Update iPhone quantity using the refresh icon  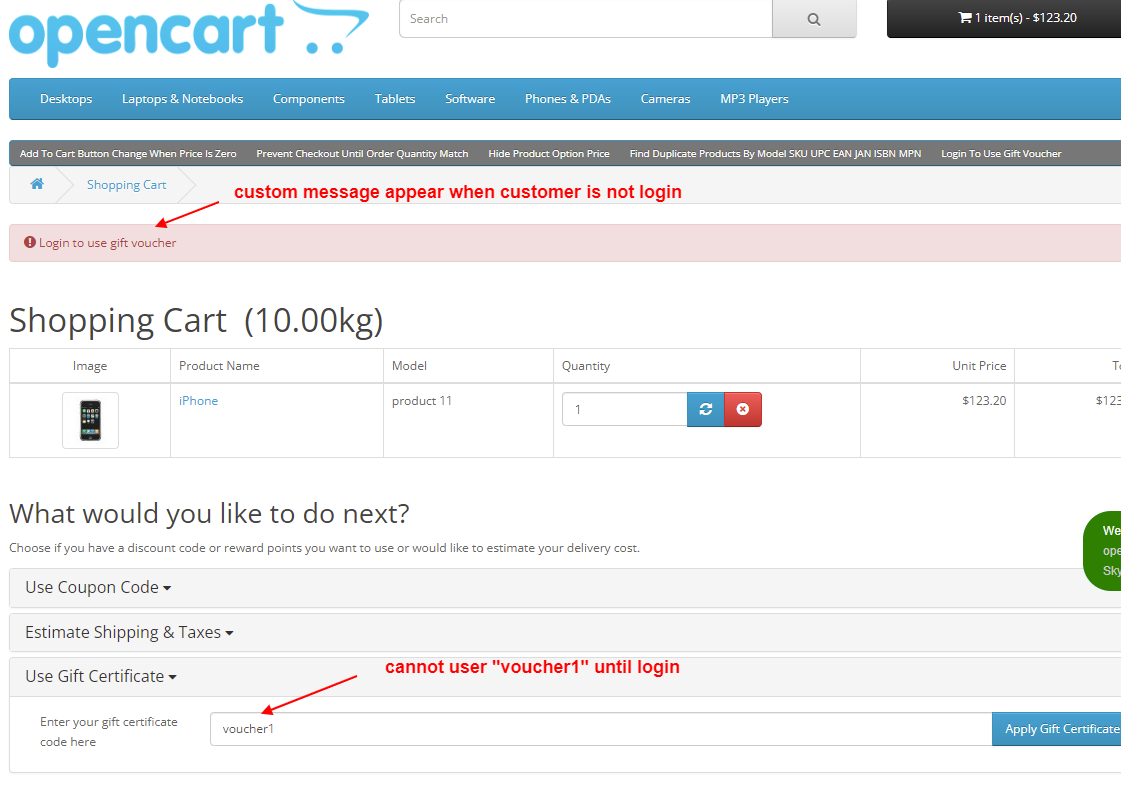(705, 409)
